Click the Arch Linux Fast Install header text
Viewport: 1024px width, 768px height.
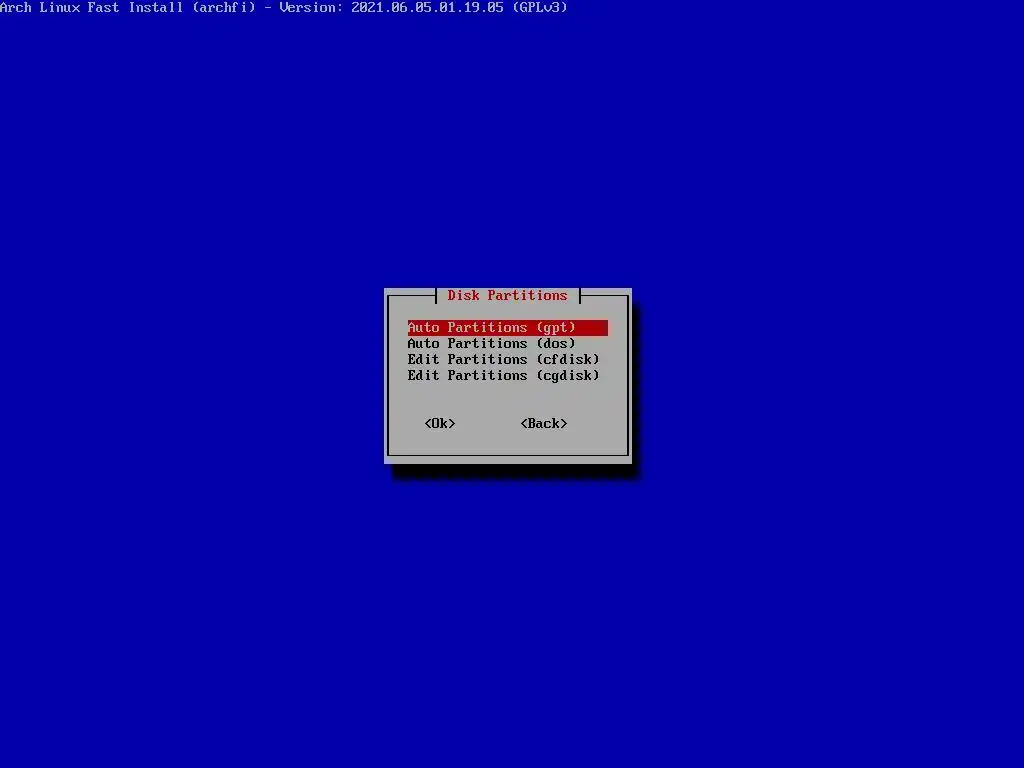(x=283, y=8)
